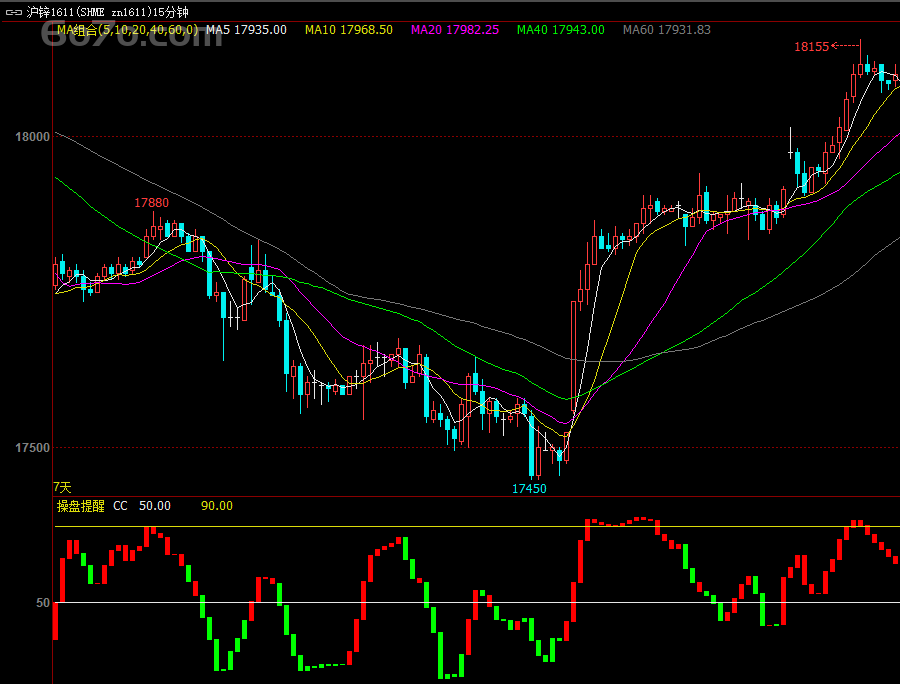Select the white MA5 17935.00 label

point(246,30)
